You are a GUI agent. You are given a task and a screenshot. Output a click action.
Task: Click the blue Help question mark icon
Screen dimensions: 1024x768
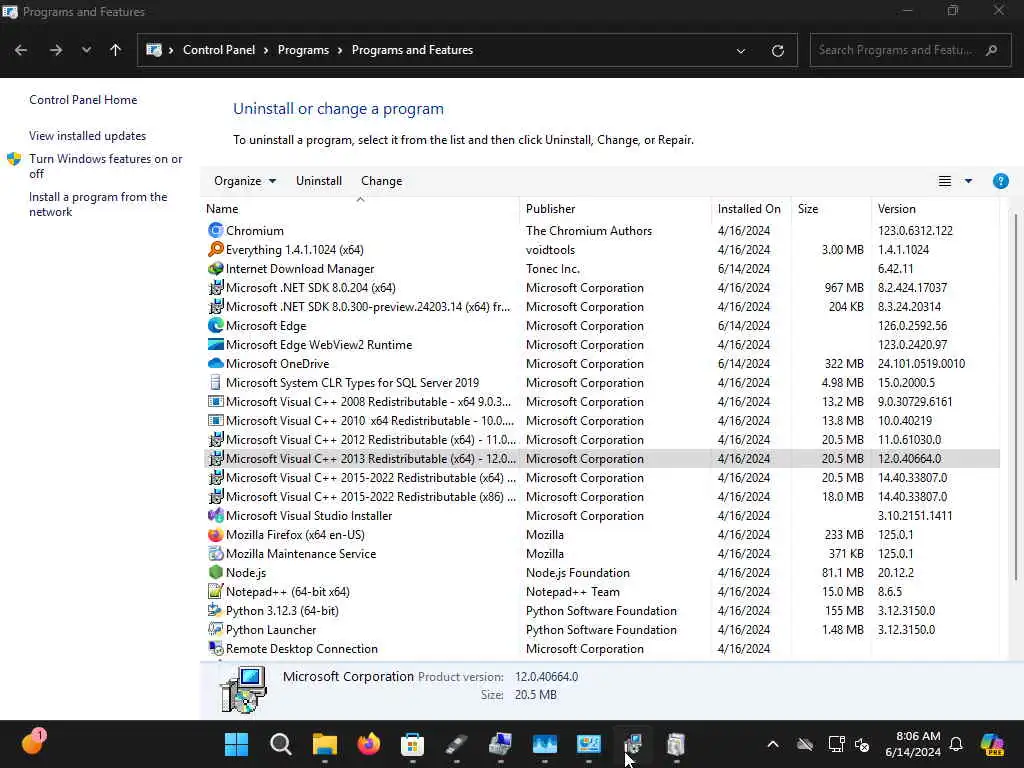pyautogui.click(x=1000, y=181)
